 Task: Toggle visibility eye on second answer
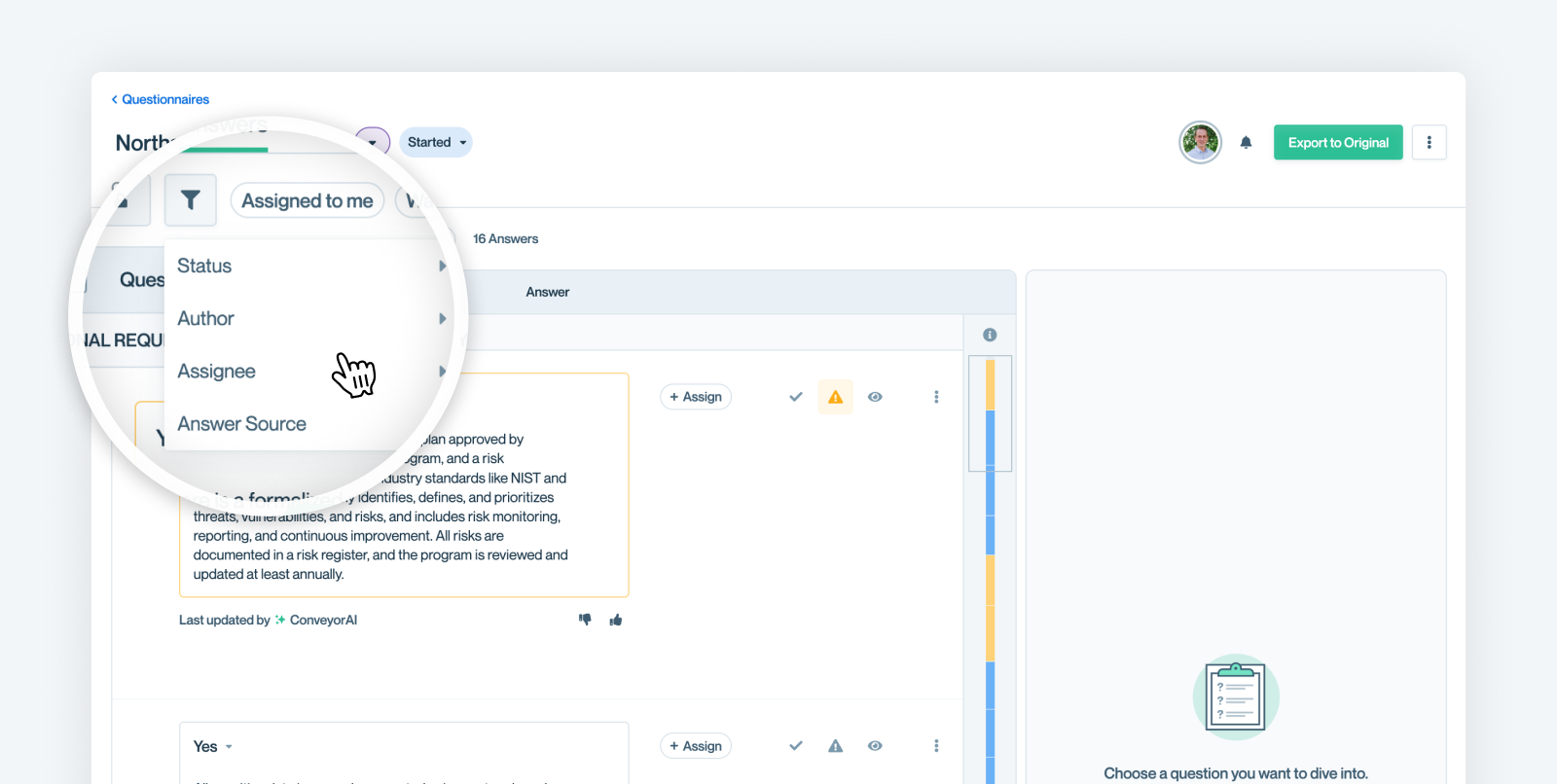(x=875, y=746)
